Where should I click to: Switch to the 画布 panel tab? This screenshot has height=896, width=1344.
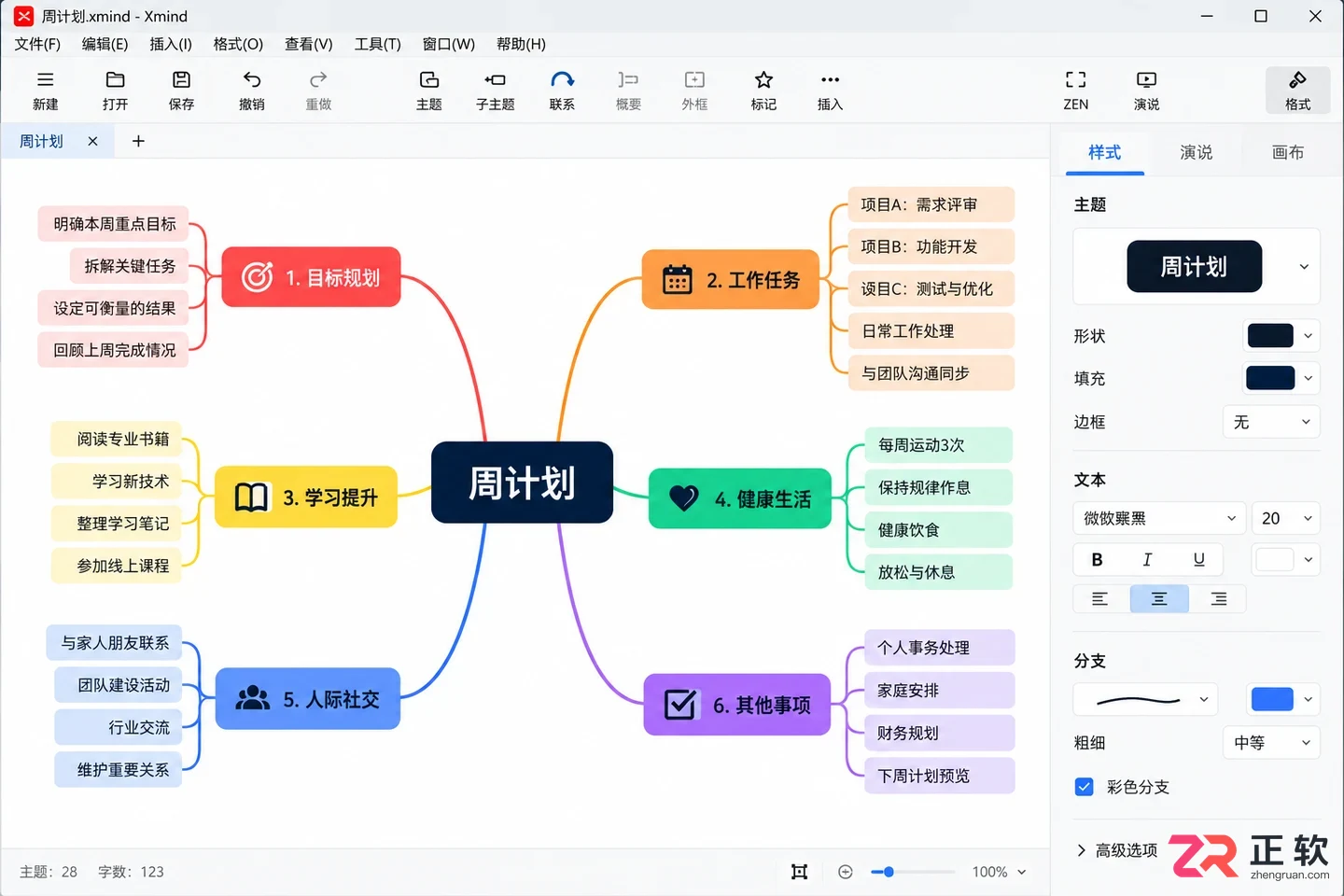coord(1287,152)
